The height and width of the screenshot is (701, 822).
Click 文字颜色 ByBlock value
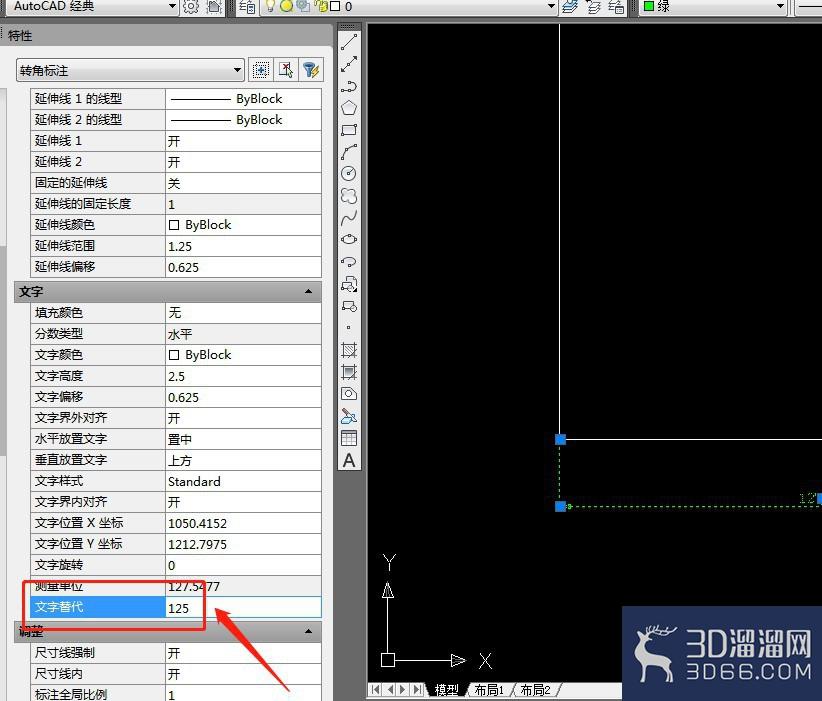click(243, 355)
